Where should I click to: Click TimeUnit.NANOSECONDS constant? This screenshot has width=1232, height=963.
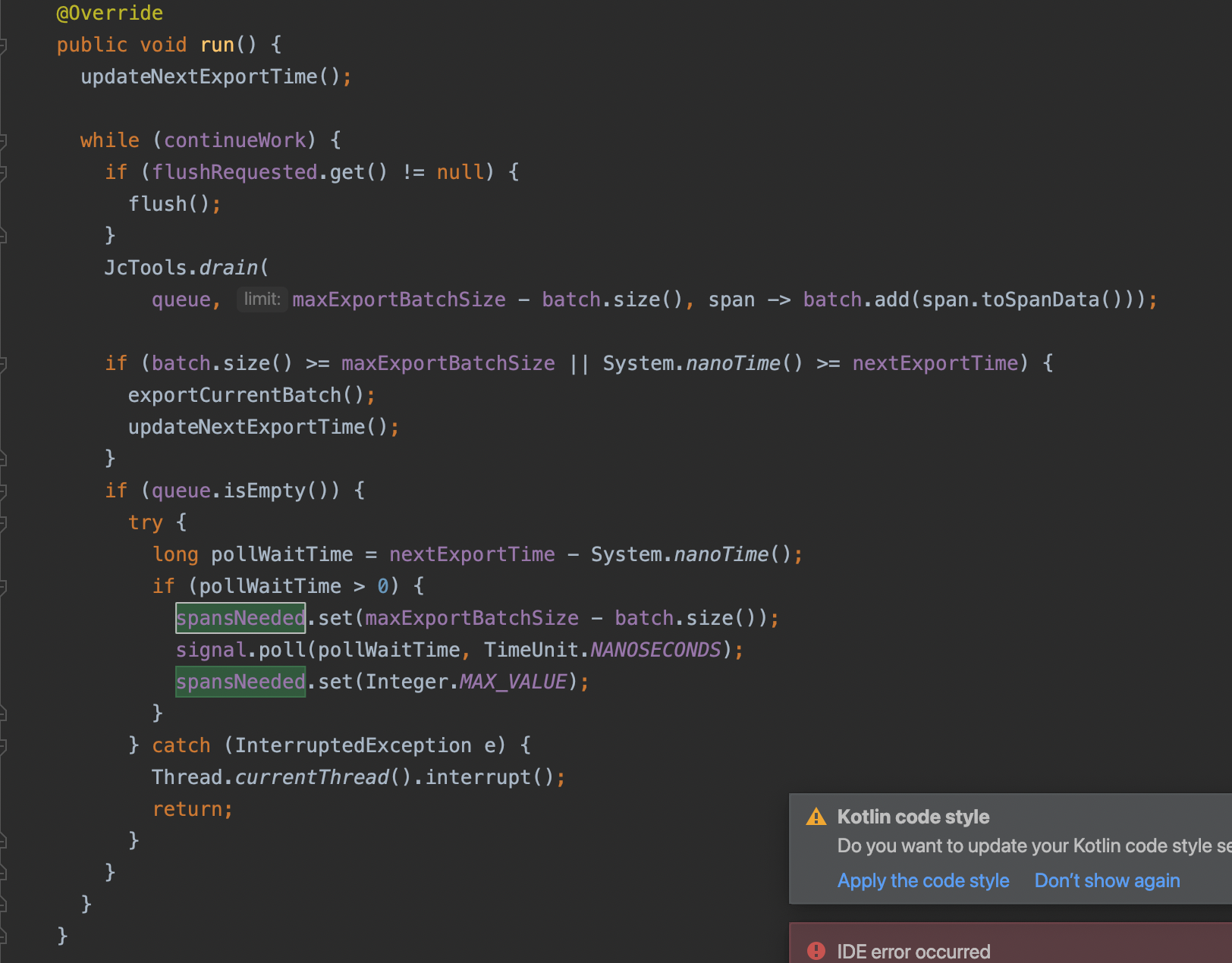602,650
